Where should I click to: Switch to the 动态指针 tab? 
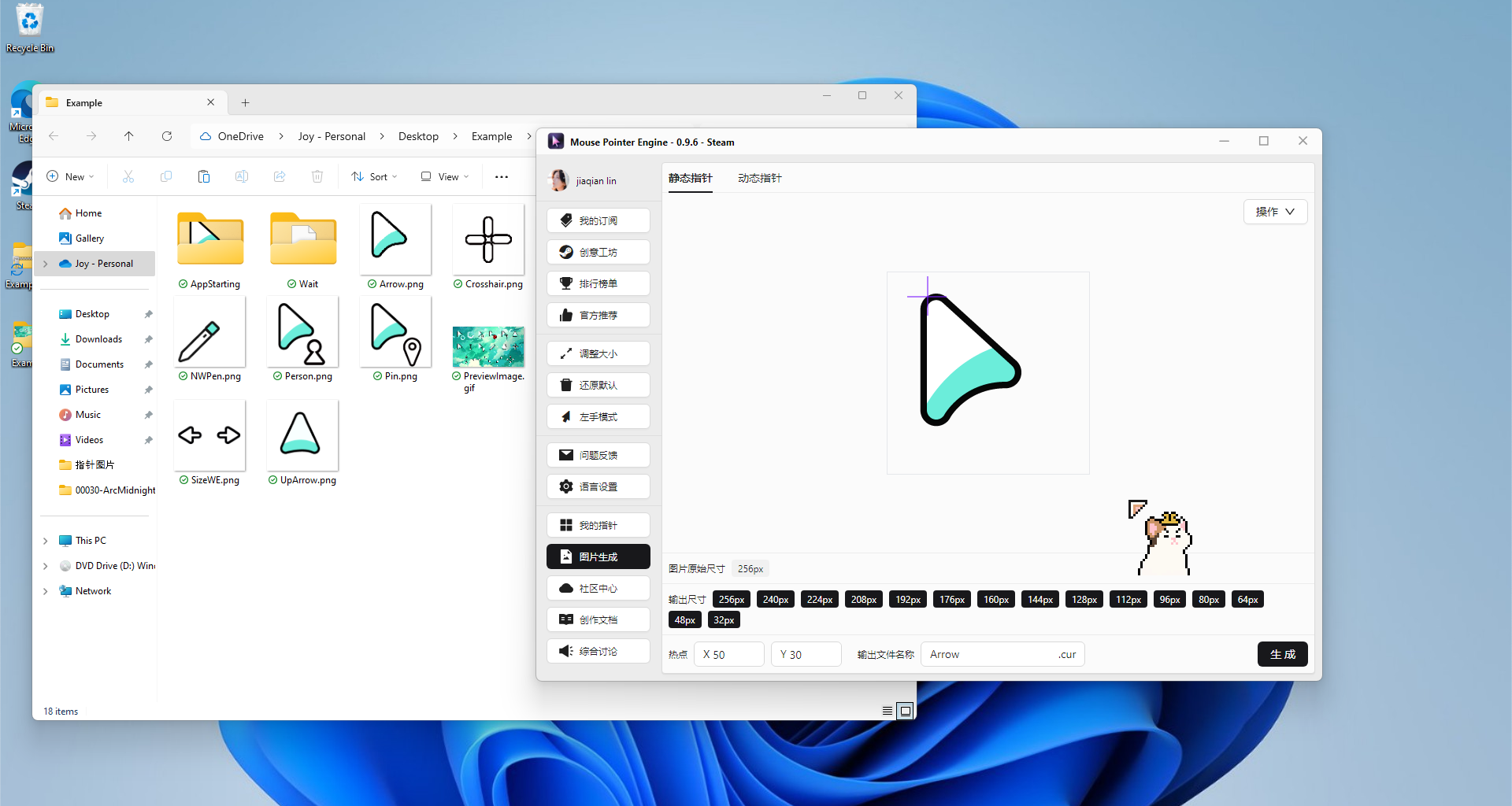[x=759, y=178]
